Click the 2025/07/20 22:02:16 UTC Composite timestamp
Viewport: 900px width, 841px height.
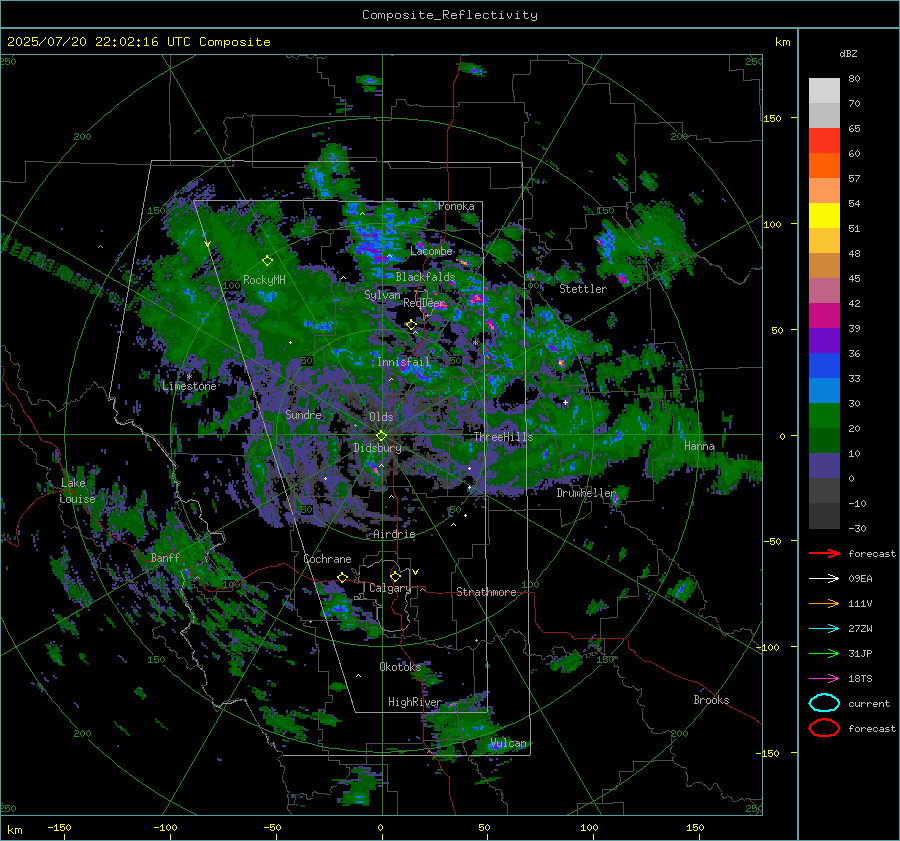138,42
